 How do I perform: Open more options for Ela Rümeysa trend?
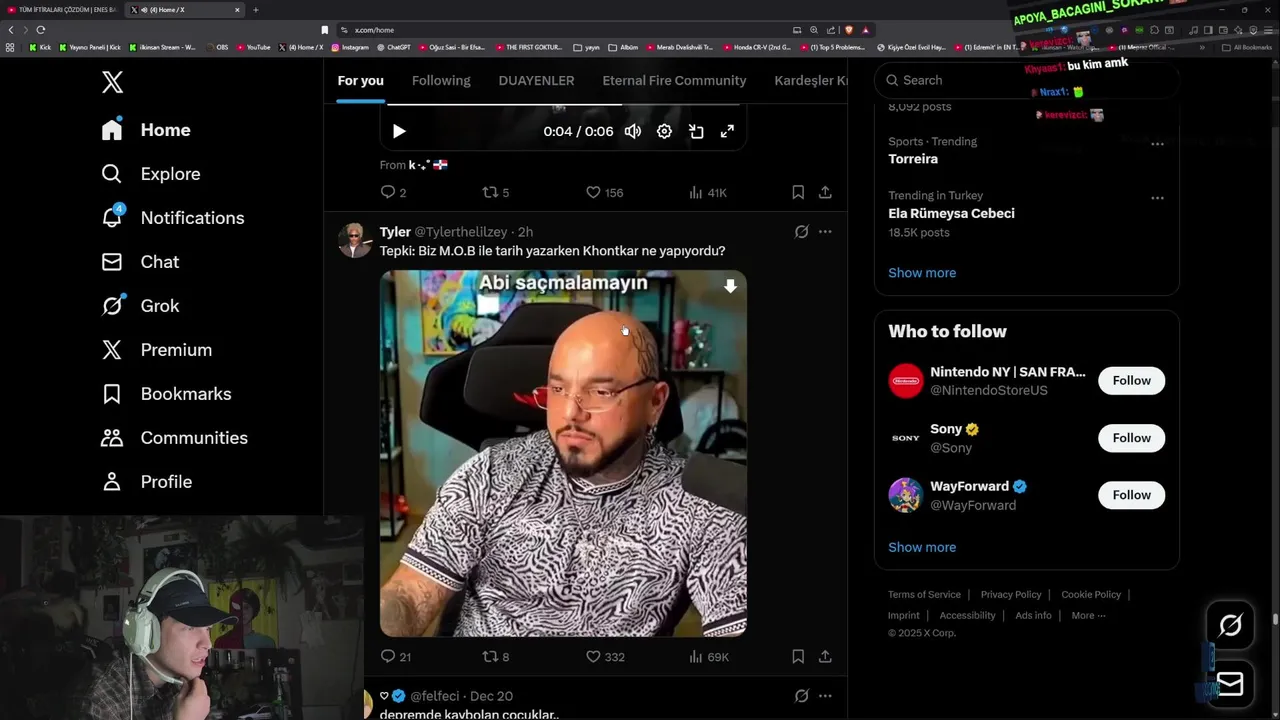pos(1157,198)
